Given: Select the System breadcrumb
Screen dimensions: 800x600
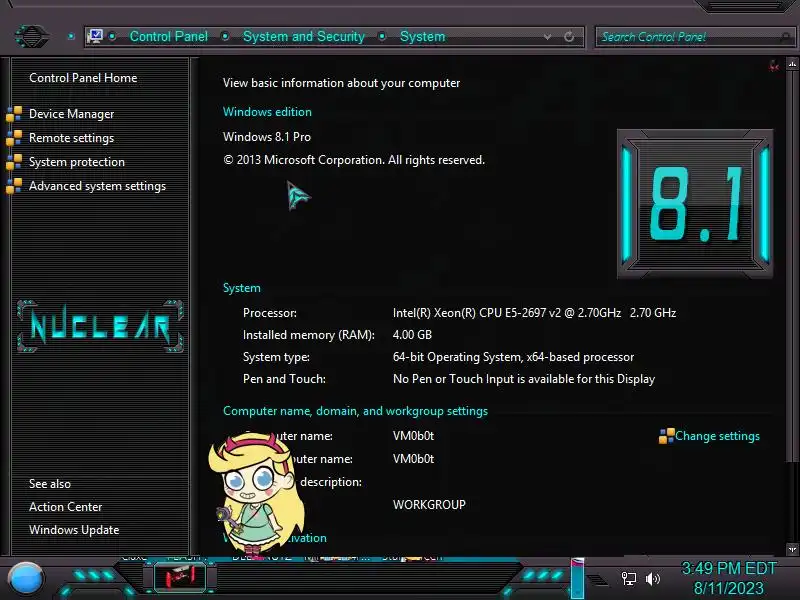Looking at the screenshot, I should 422,37.
